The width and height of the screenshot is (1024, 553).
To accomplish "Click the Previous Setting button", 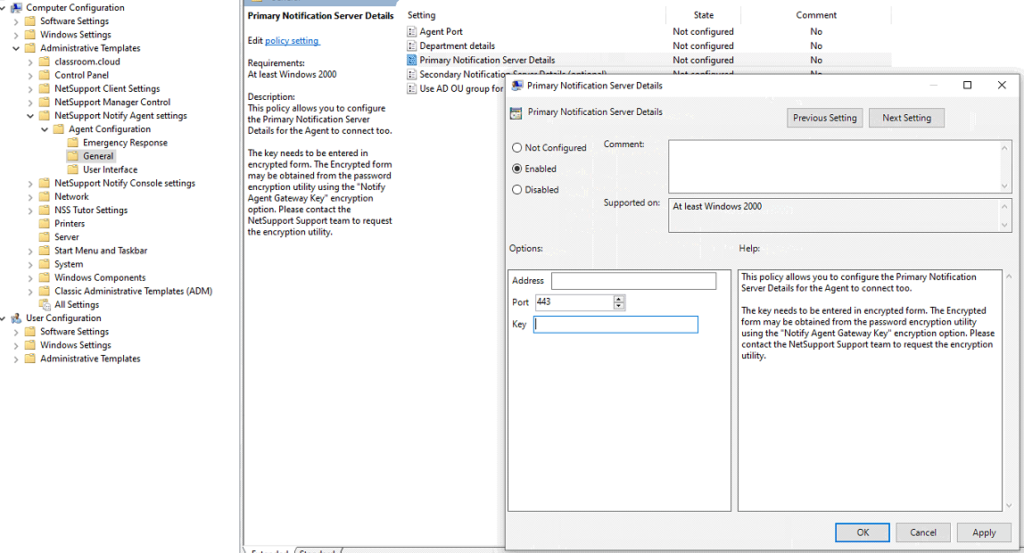I will click(824, 118).
